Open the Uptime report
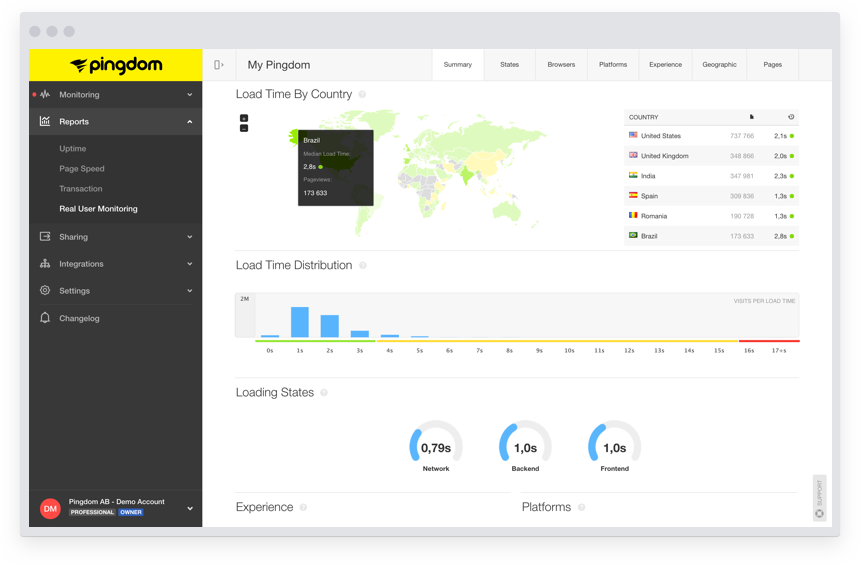Image resolution: width=860 pixels, height=564 pixels. 72,149
